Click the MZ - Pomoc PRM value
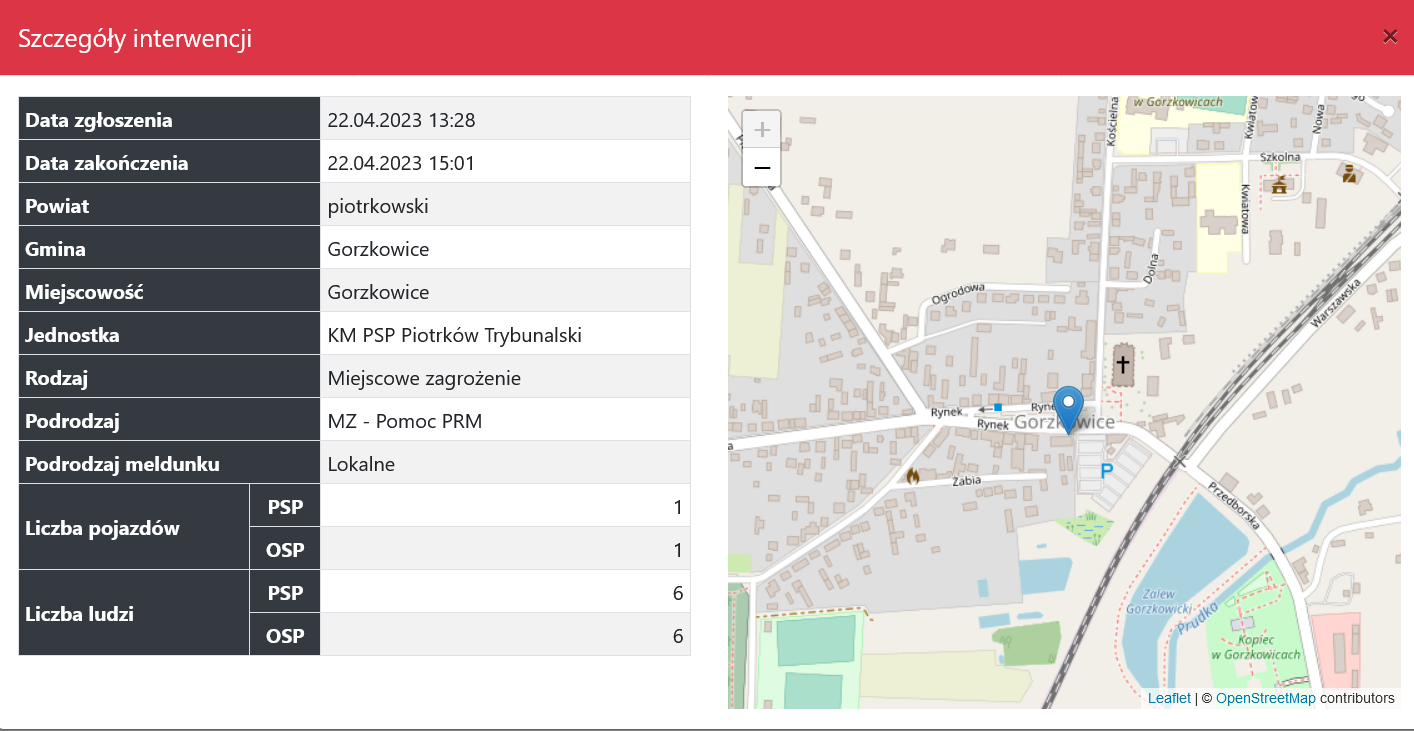 coord(404,421)
